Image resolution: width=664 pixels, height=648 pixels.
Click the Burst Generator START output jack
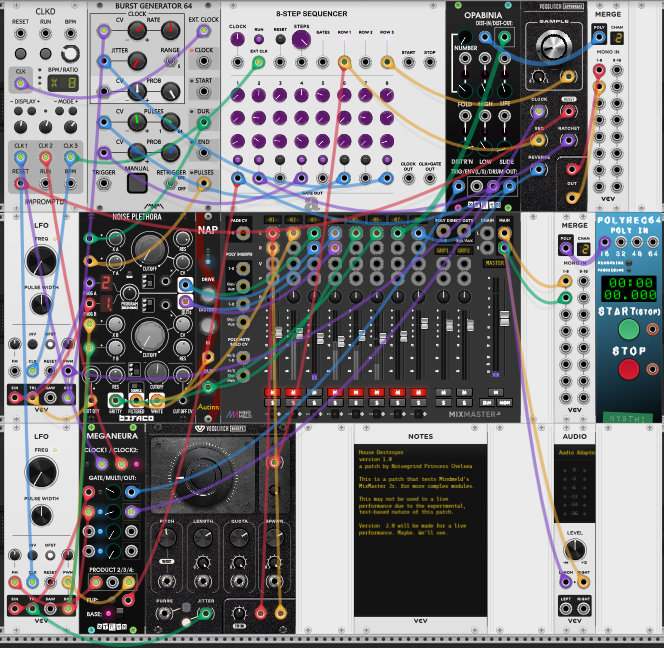pyautogui.click(x=204, y=91)
